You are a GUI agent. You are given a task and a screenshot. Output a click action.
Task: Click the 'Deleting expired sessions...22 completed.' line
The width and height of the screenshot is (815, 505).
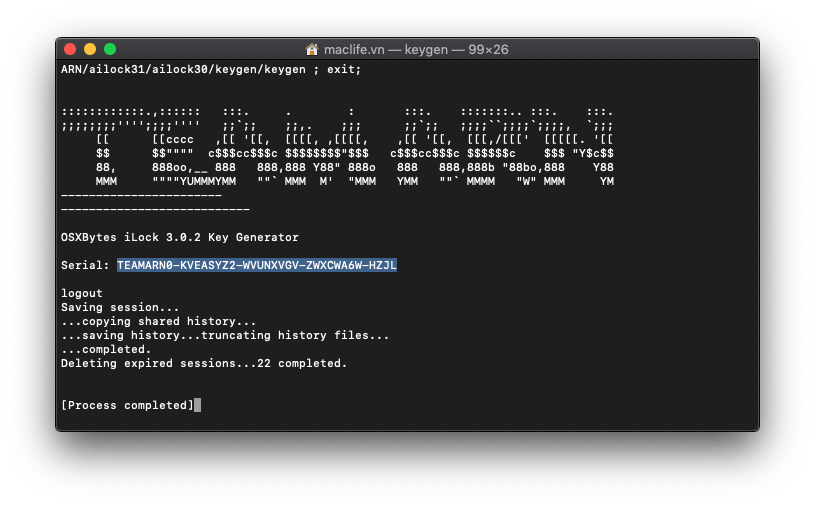(x=203, y=363)
